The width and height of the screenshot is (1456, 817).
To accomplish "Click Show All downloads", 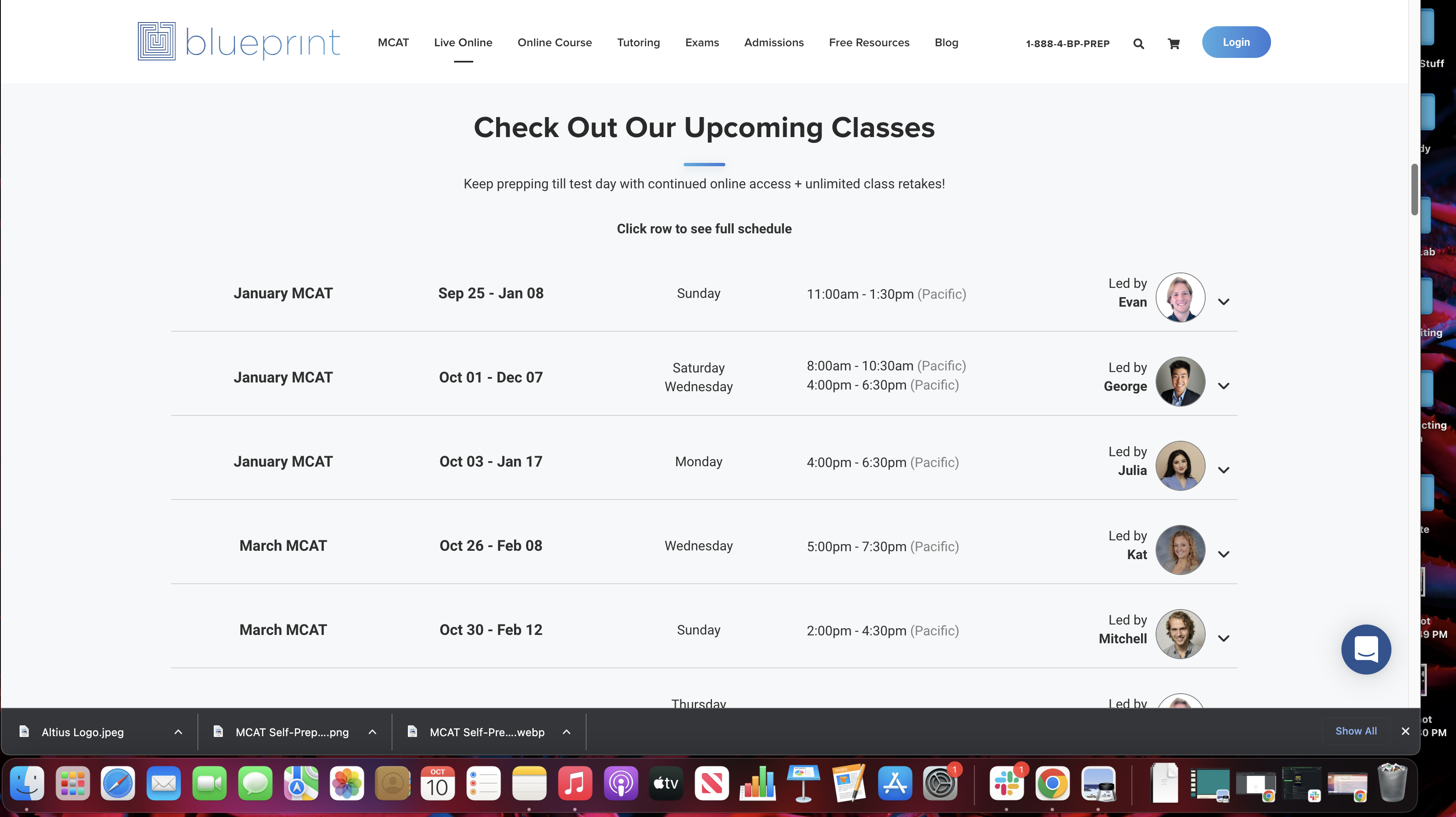I will click(1355, 731).
